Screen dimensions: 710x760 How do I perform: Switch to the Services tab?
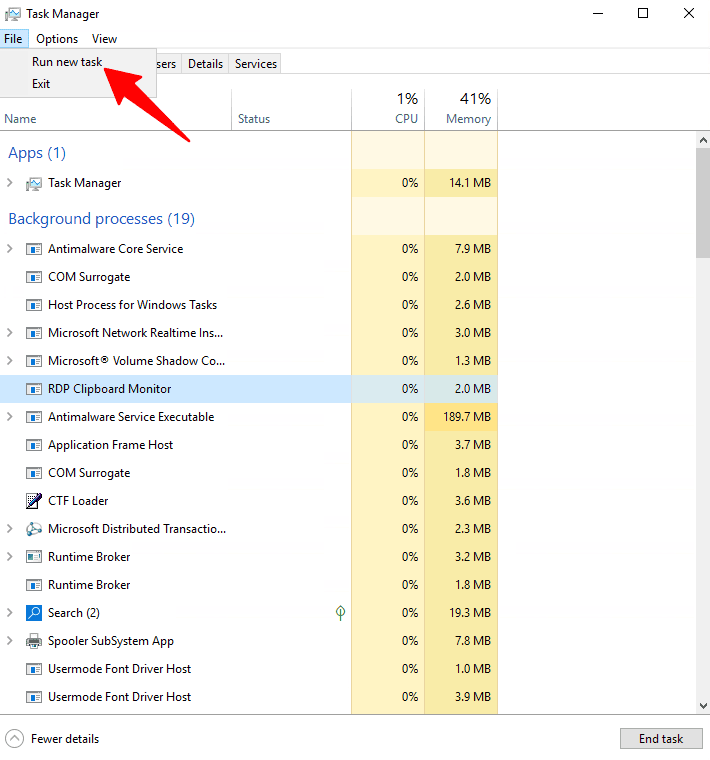click(255, 64)
